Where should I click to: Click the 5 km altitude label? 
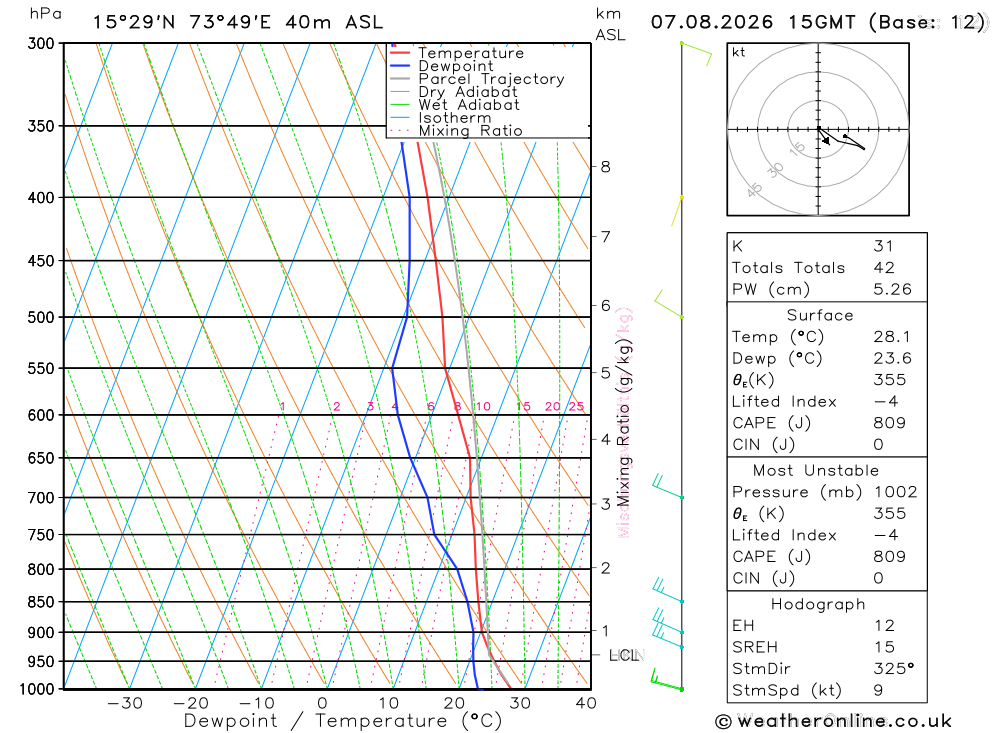coord(605,373)
